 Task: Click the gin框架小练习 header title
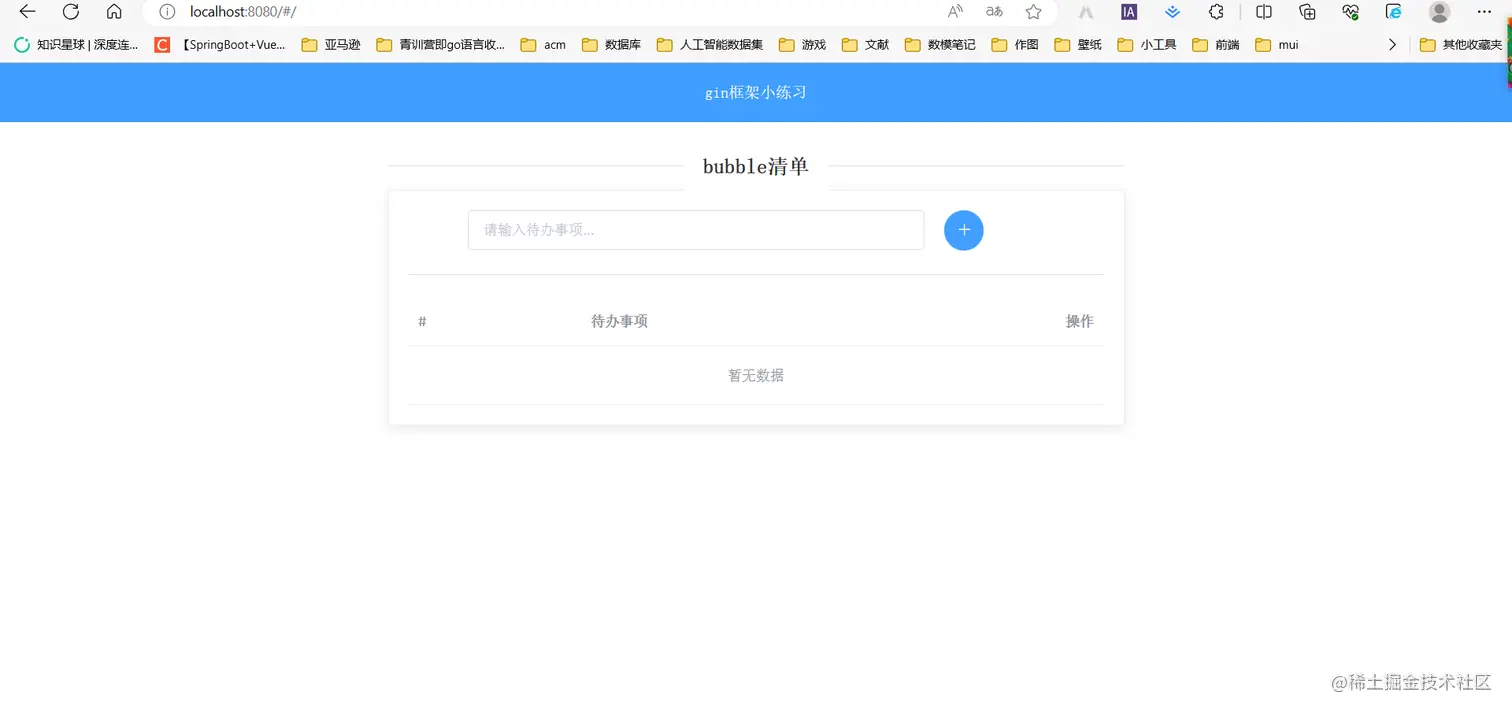(x=756, y=92)
